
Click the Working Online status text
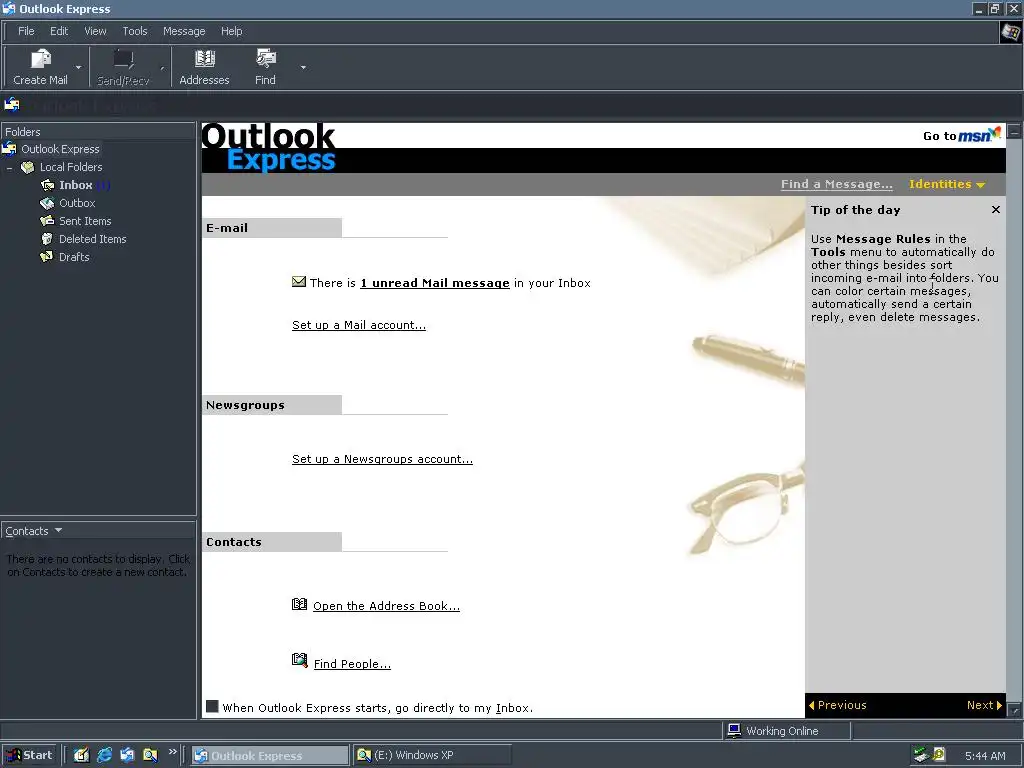pyautogui.click(x=782, y=731)
